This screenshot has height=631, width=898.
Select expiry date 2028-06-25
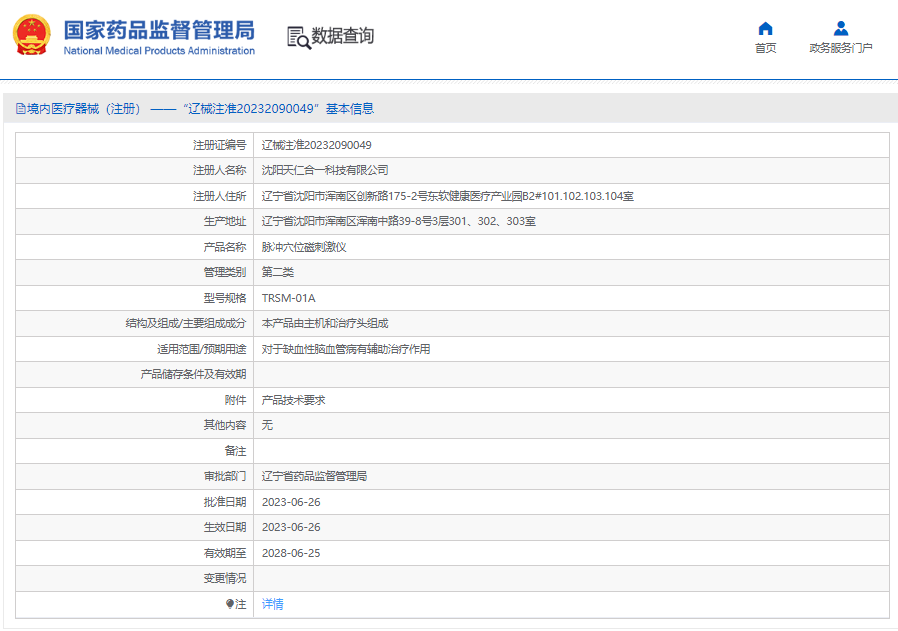[291, 553]
